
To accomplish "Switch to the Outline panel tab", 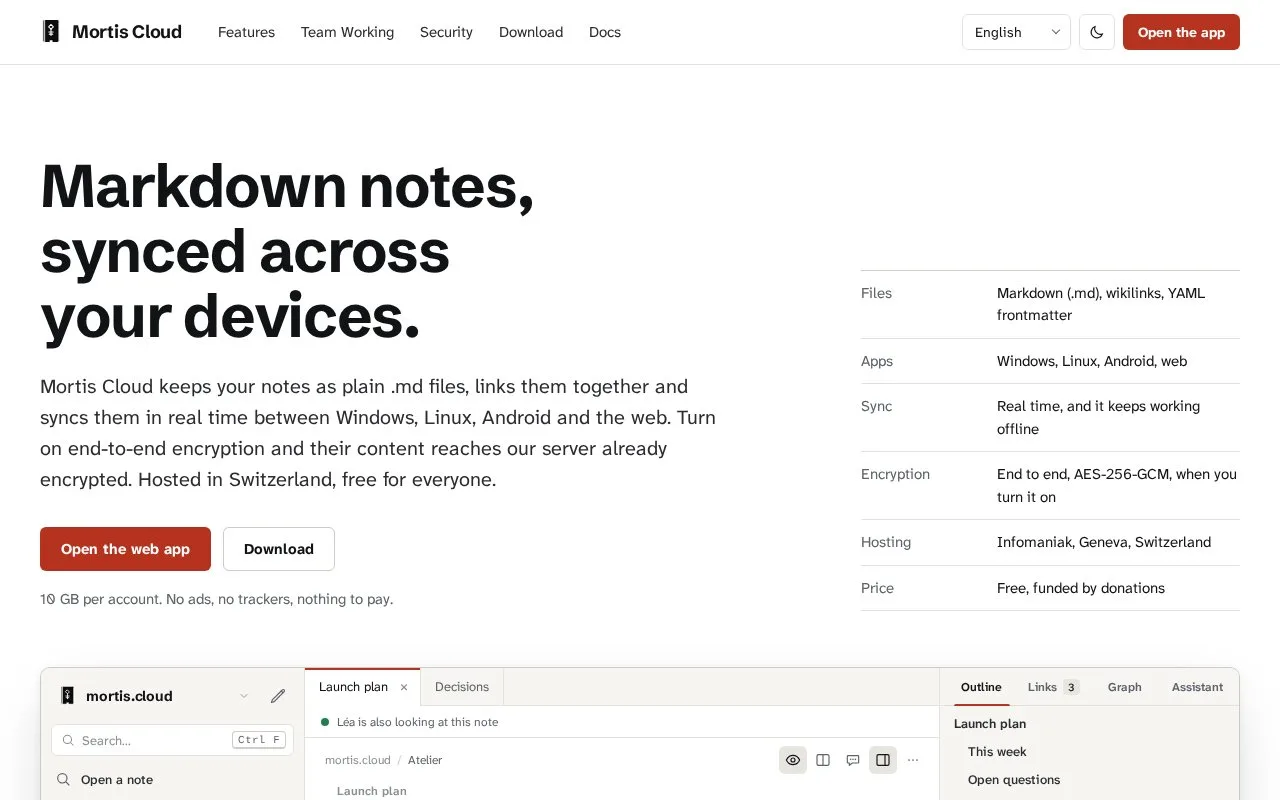I will pos(981,687).
